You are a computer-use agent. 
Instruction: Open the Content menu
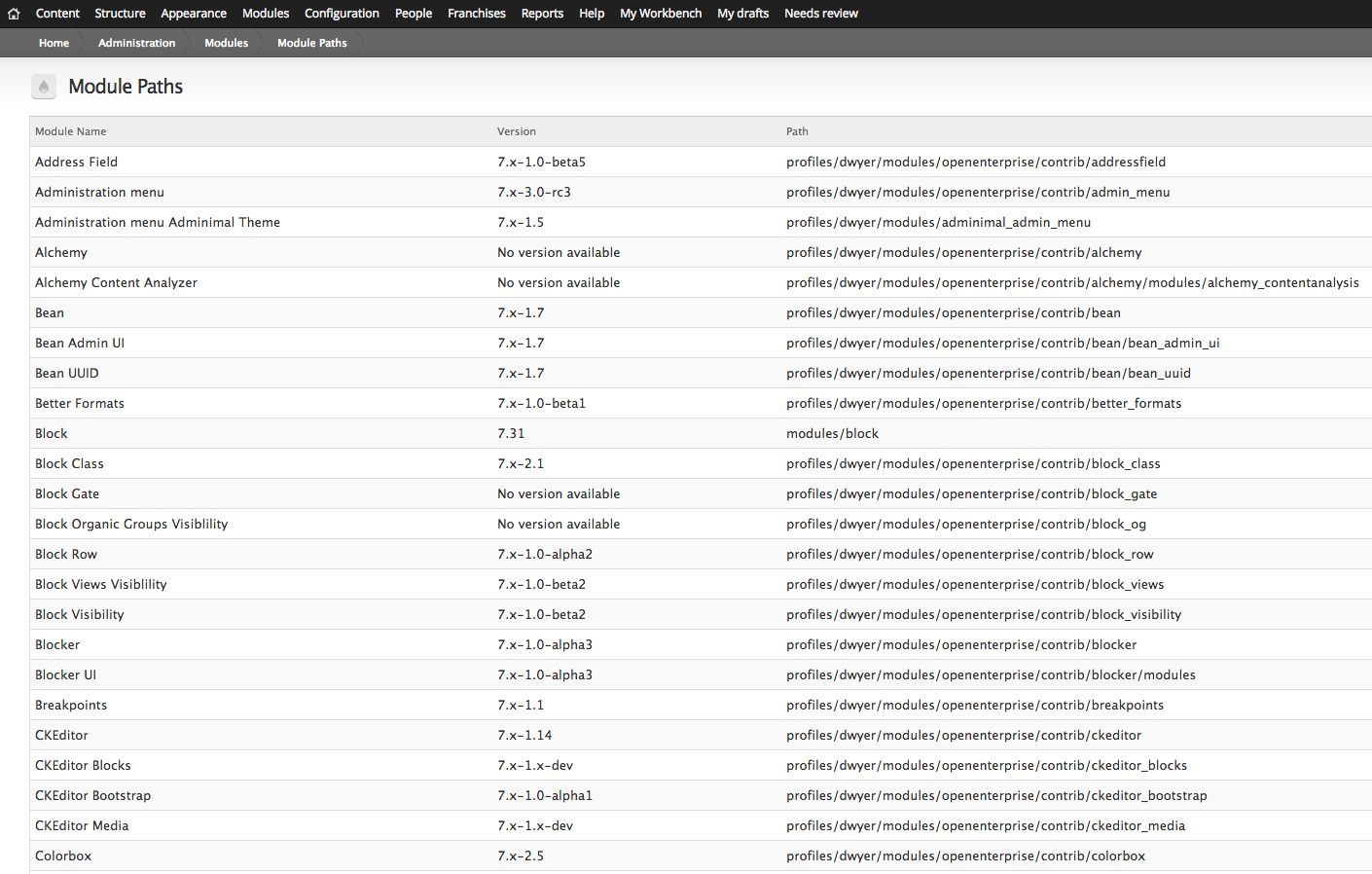coord(57,14)
